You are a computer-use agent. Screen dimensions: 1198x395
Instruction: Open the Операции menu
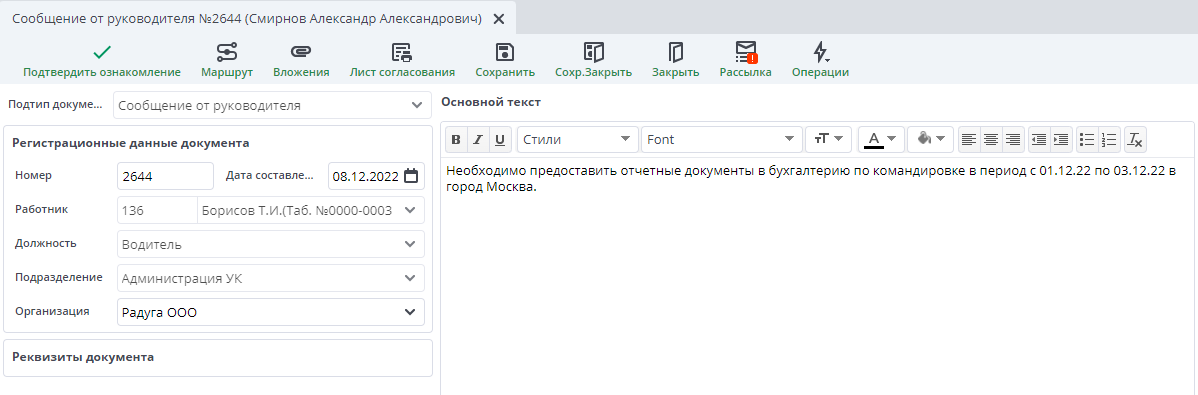820,61
